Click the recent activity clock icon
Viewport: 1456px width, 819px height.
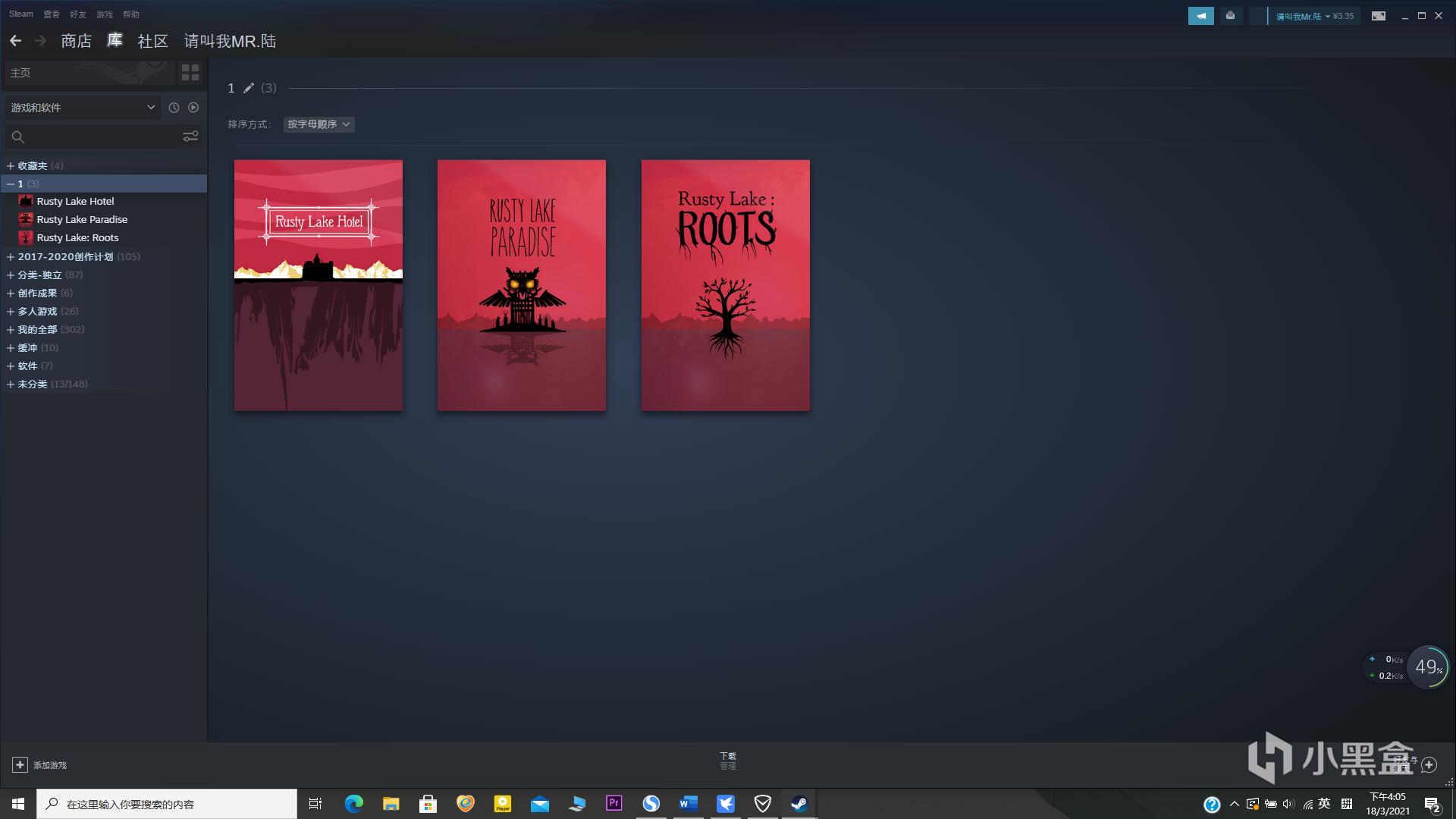click(x=174, y=108)
